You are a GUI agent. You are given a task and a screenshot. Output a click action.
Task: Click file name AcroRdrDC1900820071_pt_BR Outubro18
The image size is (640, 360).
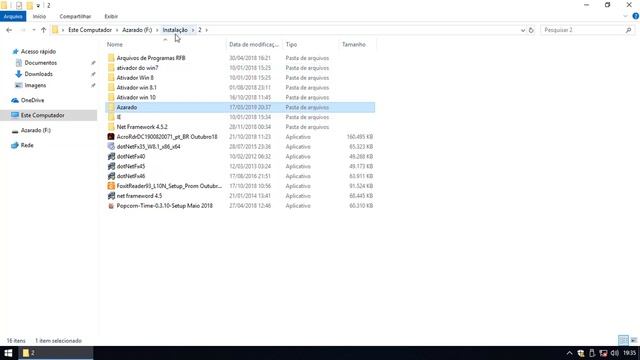point(167,137)
